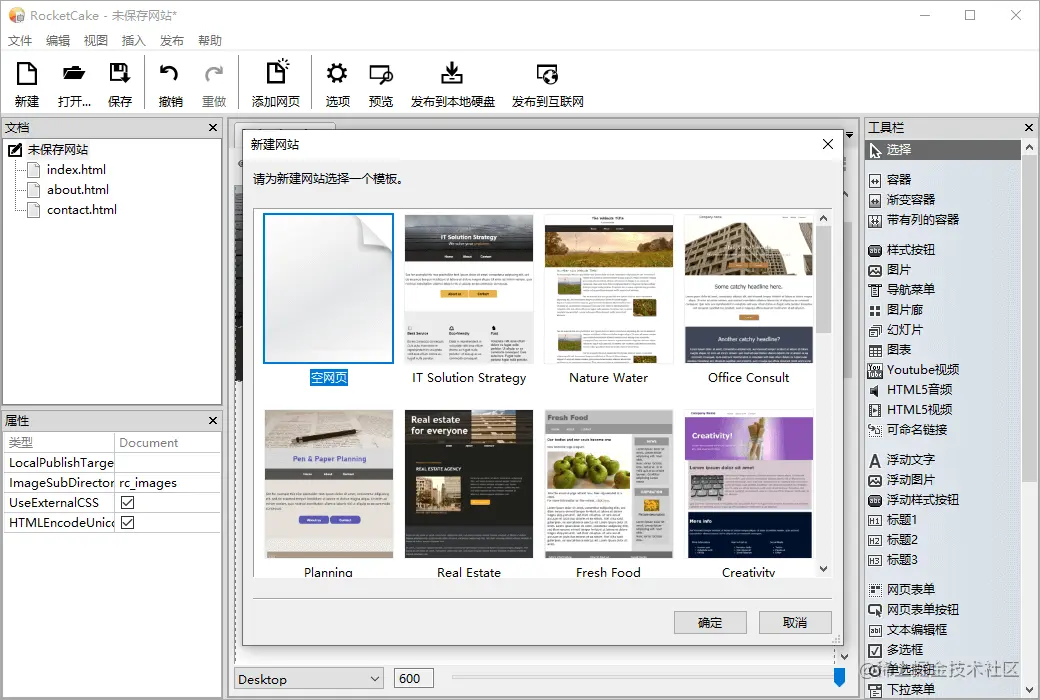1040x700 pixels.
Task: Select the Planning template thumbnail
Action: (x=328, y=484)
